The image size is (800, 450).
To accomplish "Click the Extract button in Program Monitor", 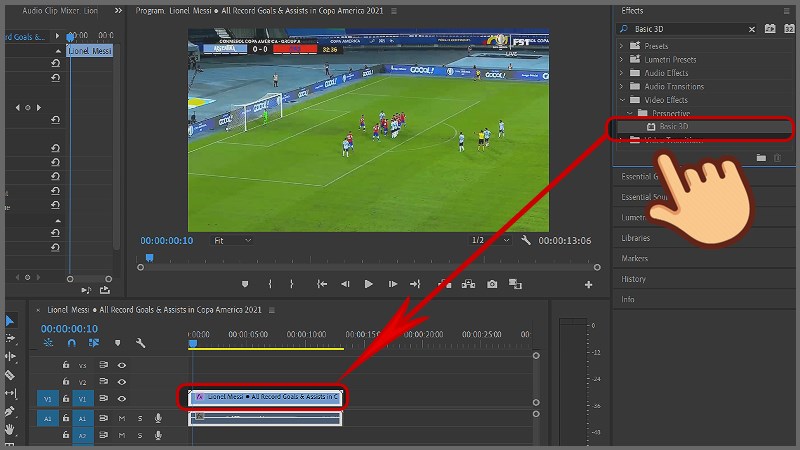I will pyautogui.click(x=468, y=284).
